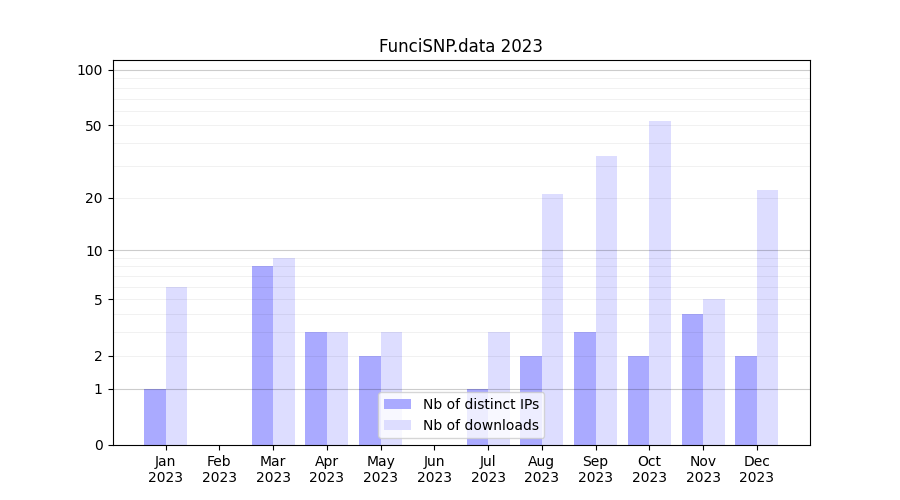Click the chart title FunciSNP.data 2023
This screenshot has width=900, height=500.
click(x=460, y=46)
